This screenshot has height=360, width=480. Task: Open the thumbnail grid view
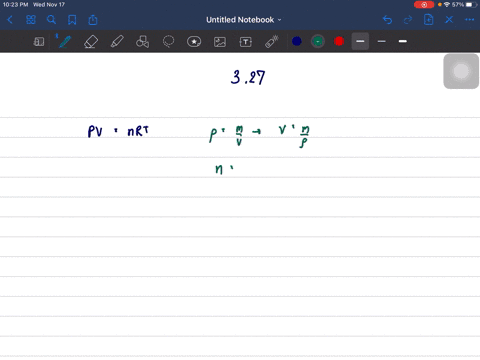(x=31, y=20)
